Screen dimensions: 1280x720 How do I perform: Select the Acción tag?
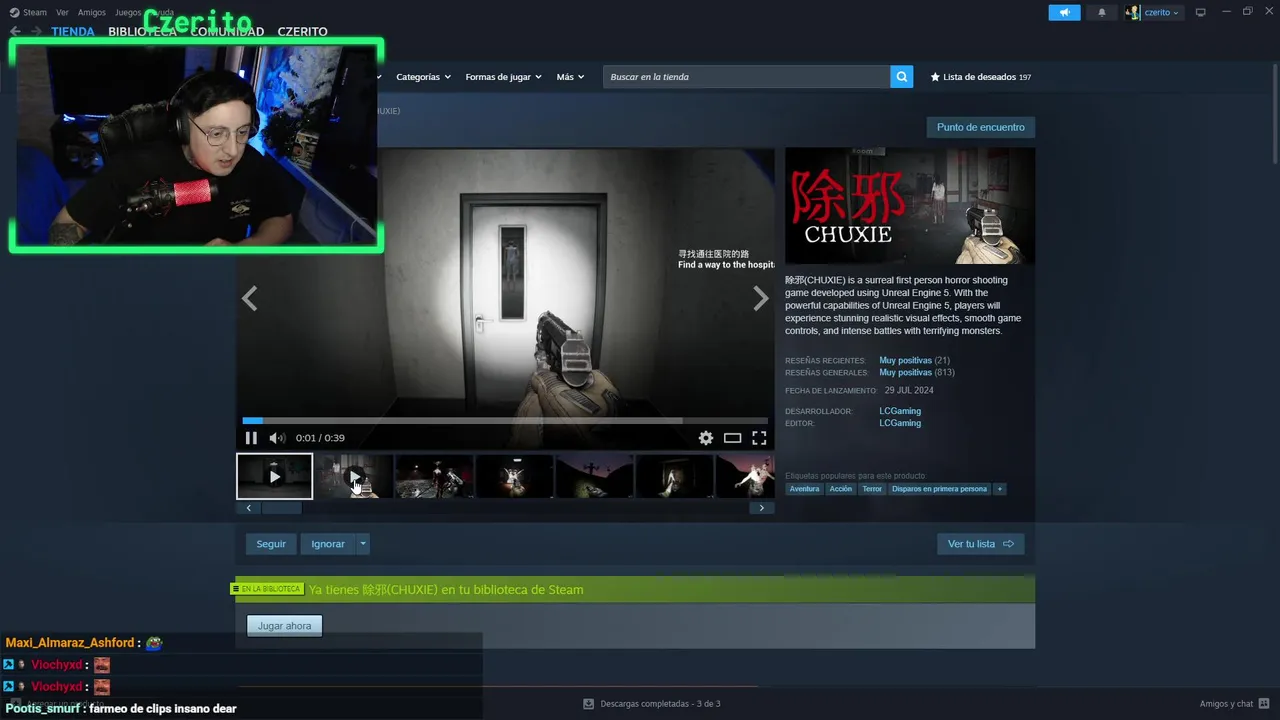tap(841, 489)
